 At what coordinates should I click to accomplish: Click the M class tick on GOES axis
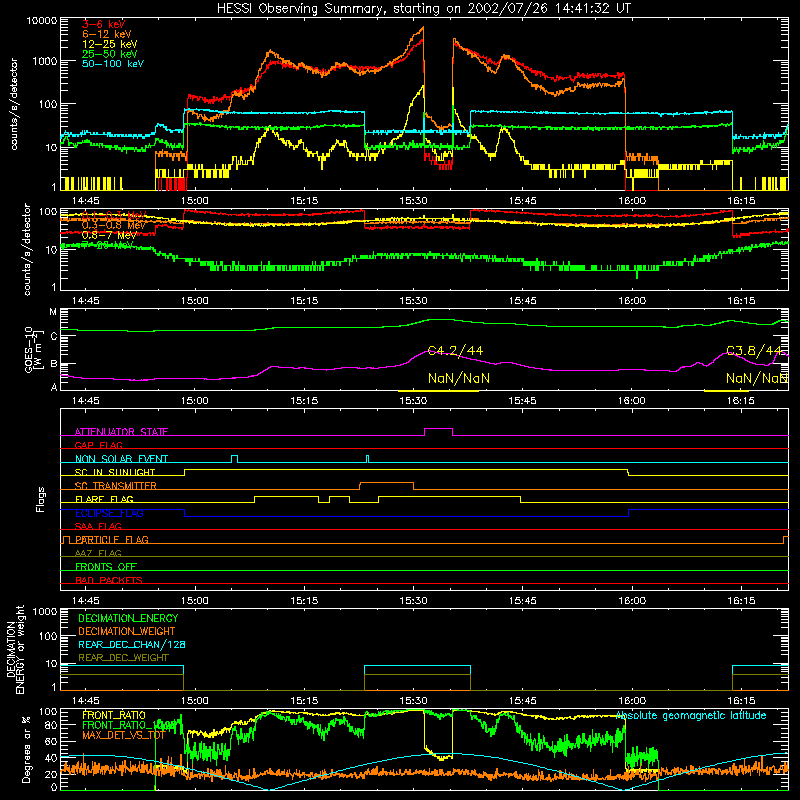point(53,312)
